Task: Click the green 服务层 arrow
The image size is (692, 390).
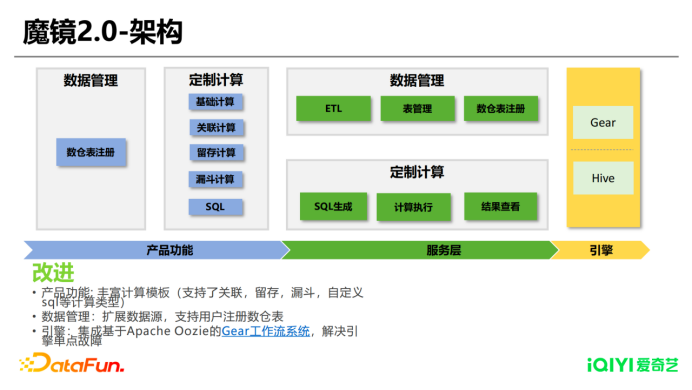Action: click(420, 250)
